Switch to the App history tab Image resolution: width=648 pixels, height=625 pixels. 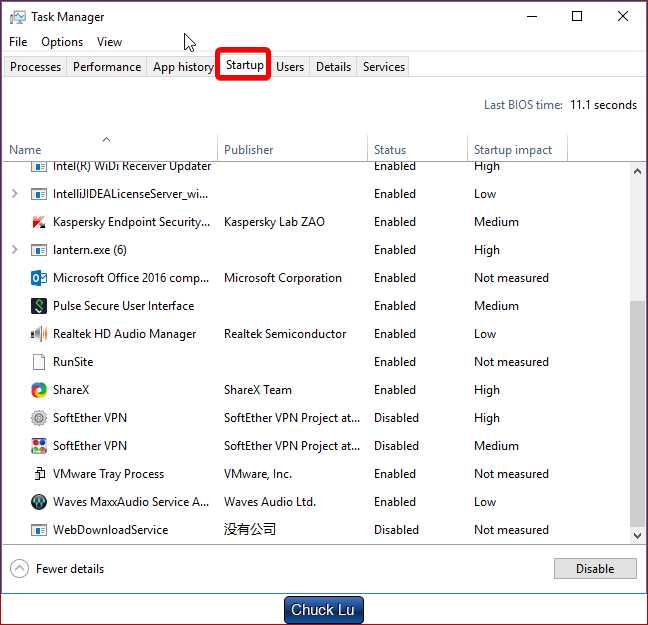pyautogui.click(x=182, y=67)
